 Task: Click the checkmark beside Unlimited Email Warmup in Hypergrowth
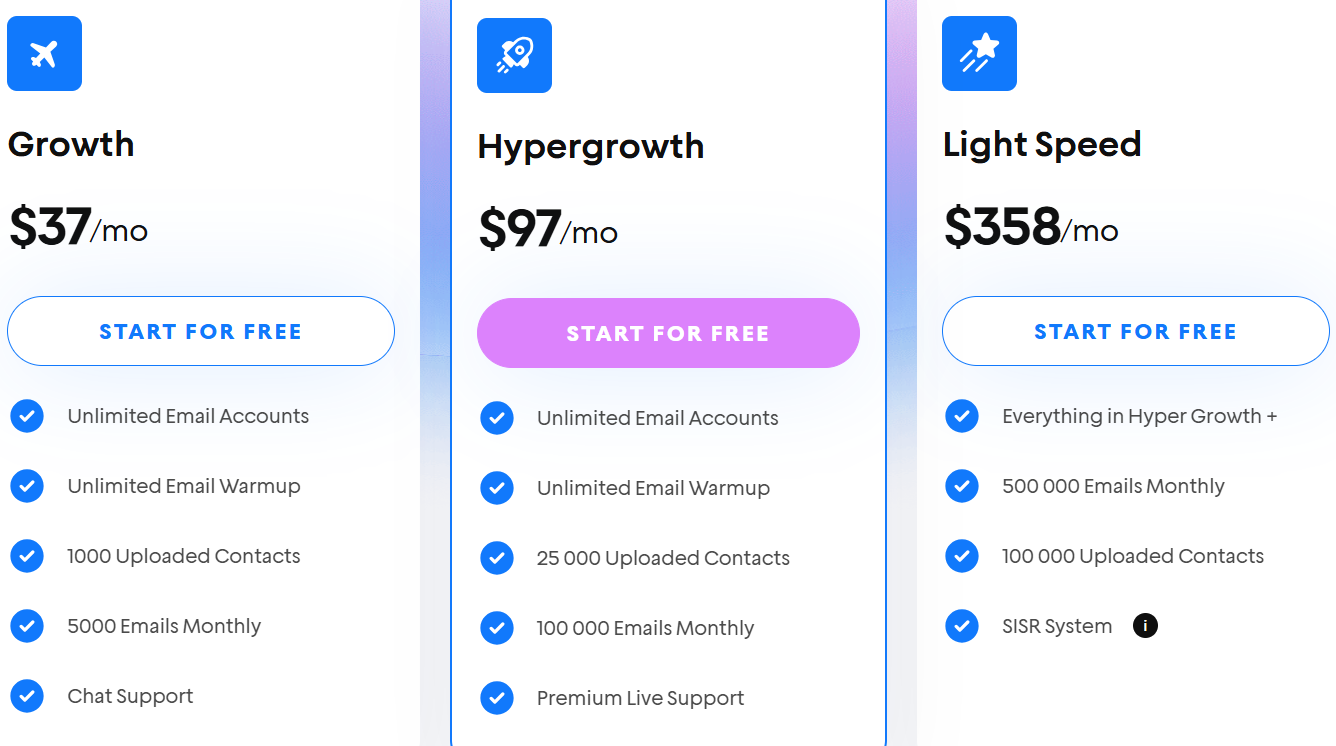[x=497, y=488]
